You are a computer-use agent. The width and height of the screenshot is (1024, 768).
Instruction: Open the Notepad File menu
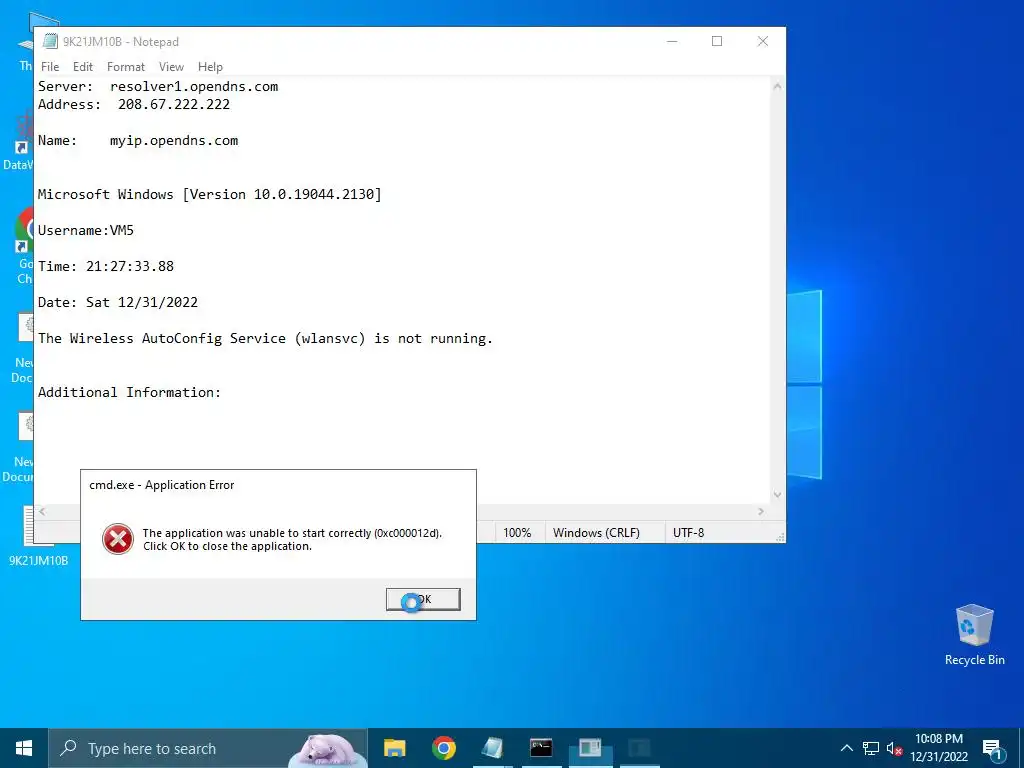50,67
